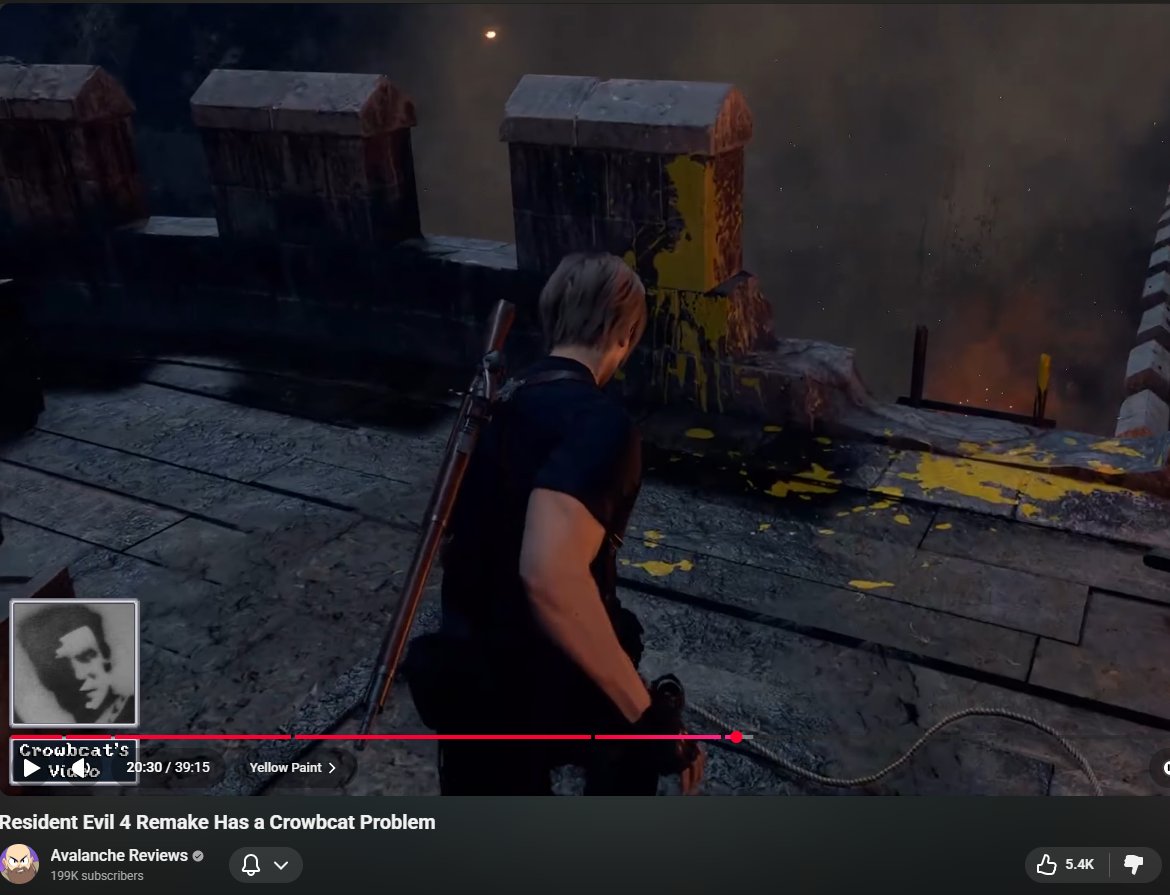Dislike the video with thumbs-down icon

click(x=1134, y=864)
